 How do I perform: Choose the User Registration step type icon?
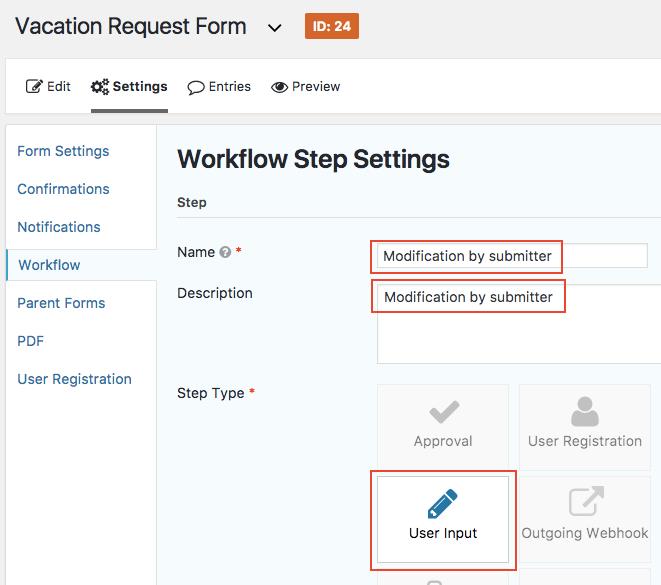click(x=584, y=412)
